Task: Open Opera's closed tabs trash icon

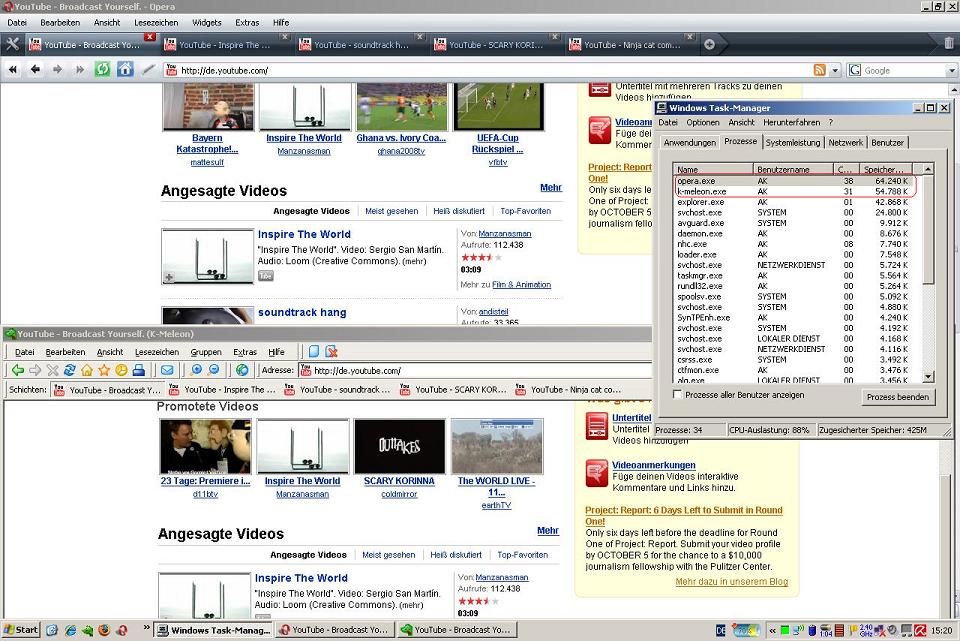Action: (948, 43)
